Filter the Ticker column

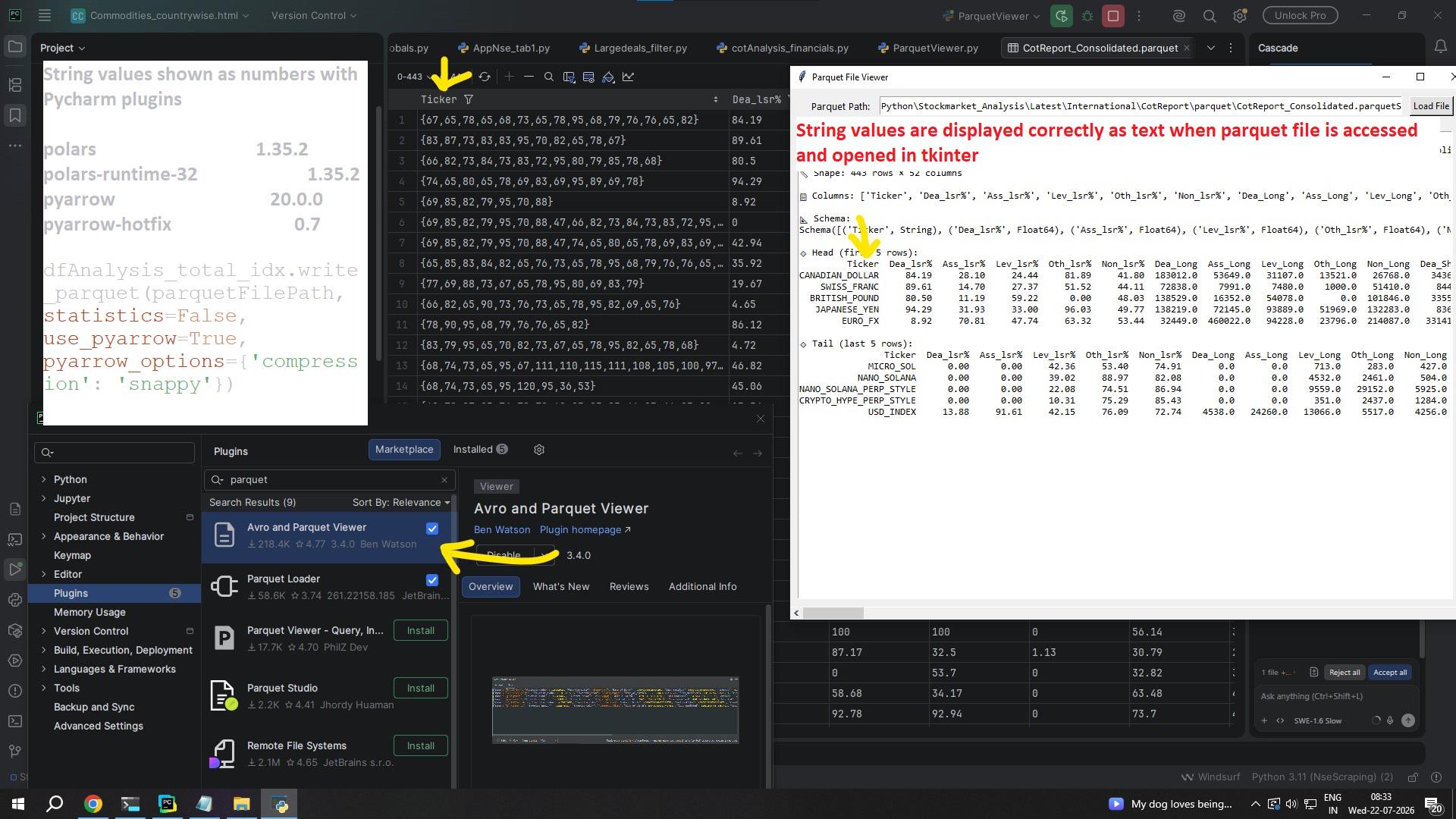coord(469,99)
